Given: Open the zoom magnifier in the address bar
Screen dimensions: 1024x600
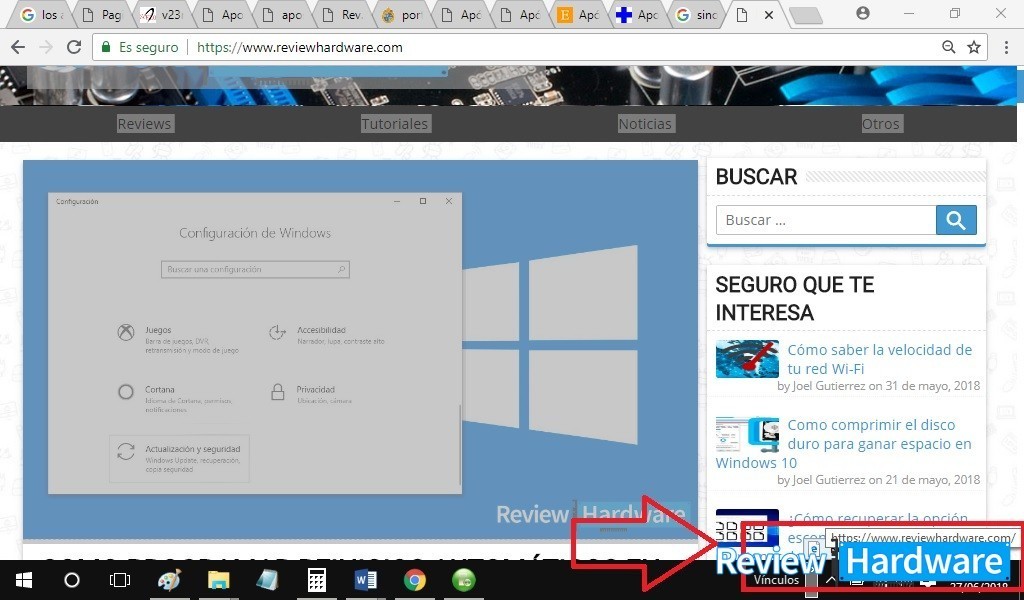Looking at the screenshot, I should tap(948, 47).
